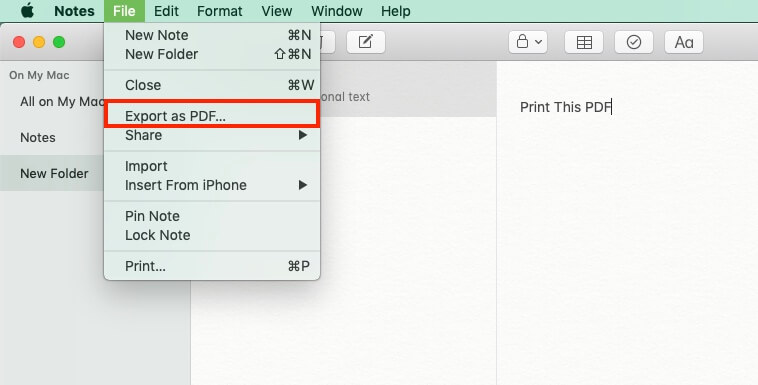Screen dimensions: 758x385
Task: Expand Insert From iPhone submenu
Action: [212, 185]
